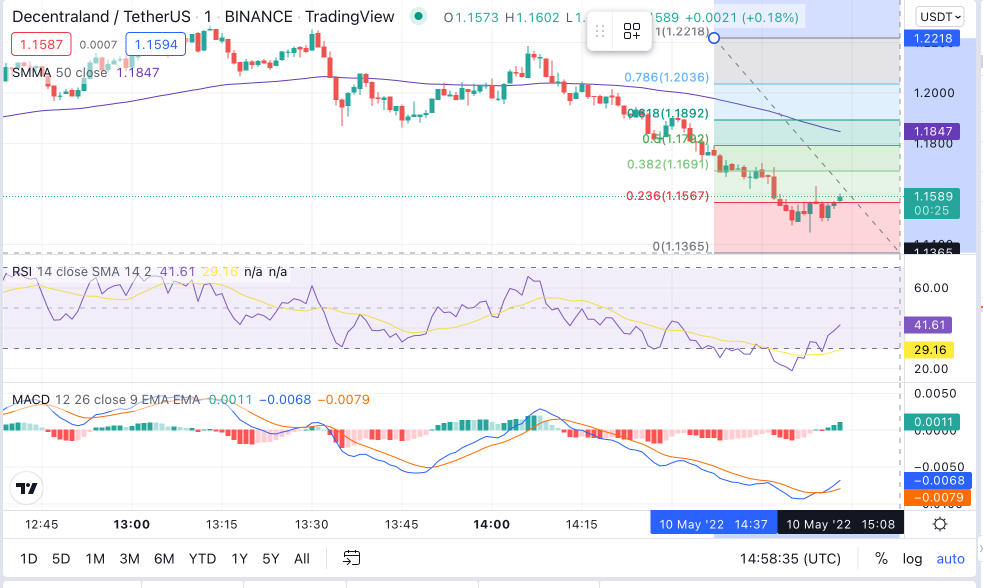Click the 29.16 yellow RSI MA label

pyautogui.click(x=928, y=349)
